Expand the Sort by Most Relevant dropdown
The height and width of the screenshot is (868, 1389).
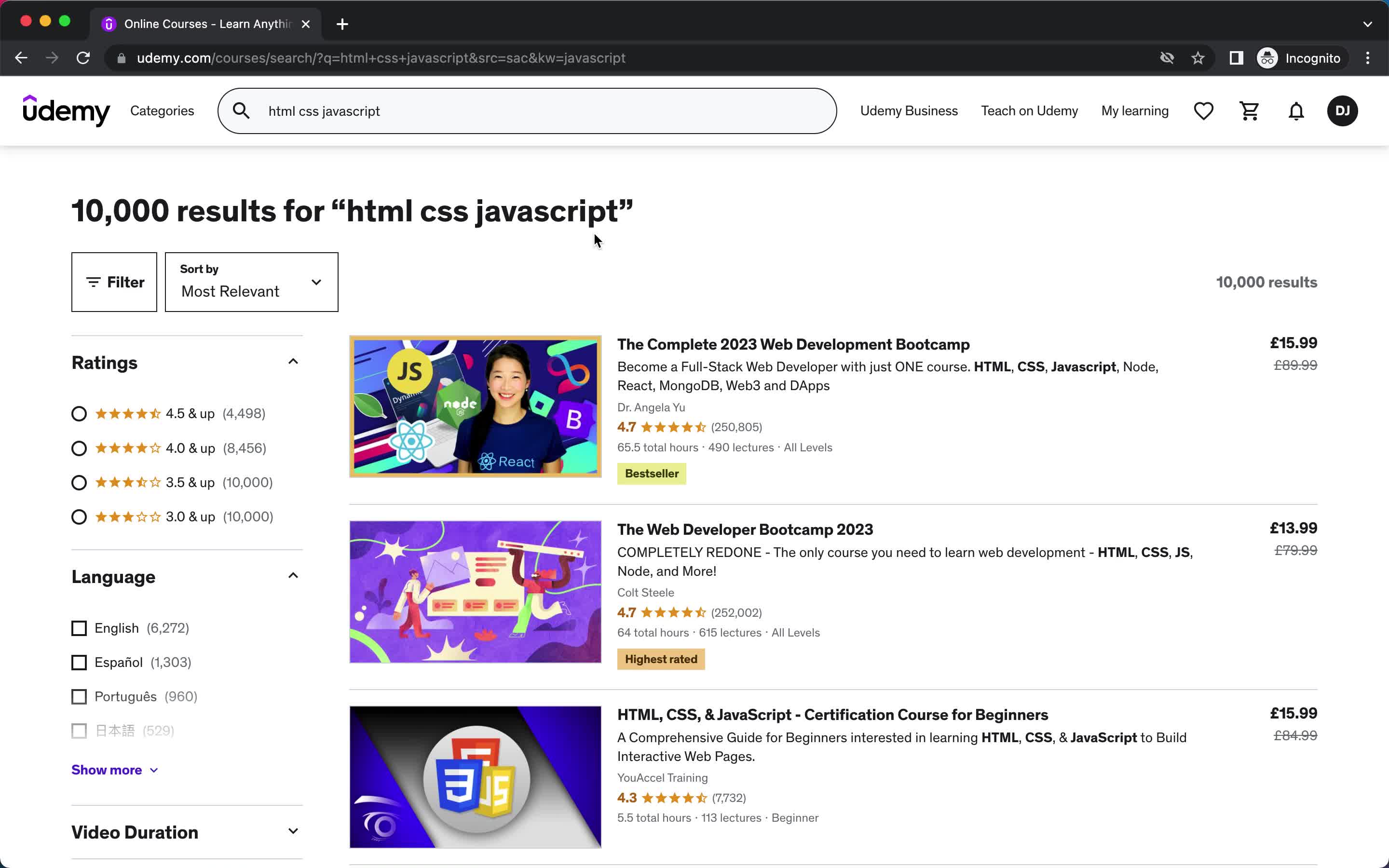(251, 282)
